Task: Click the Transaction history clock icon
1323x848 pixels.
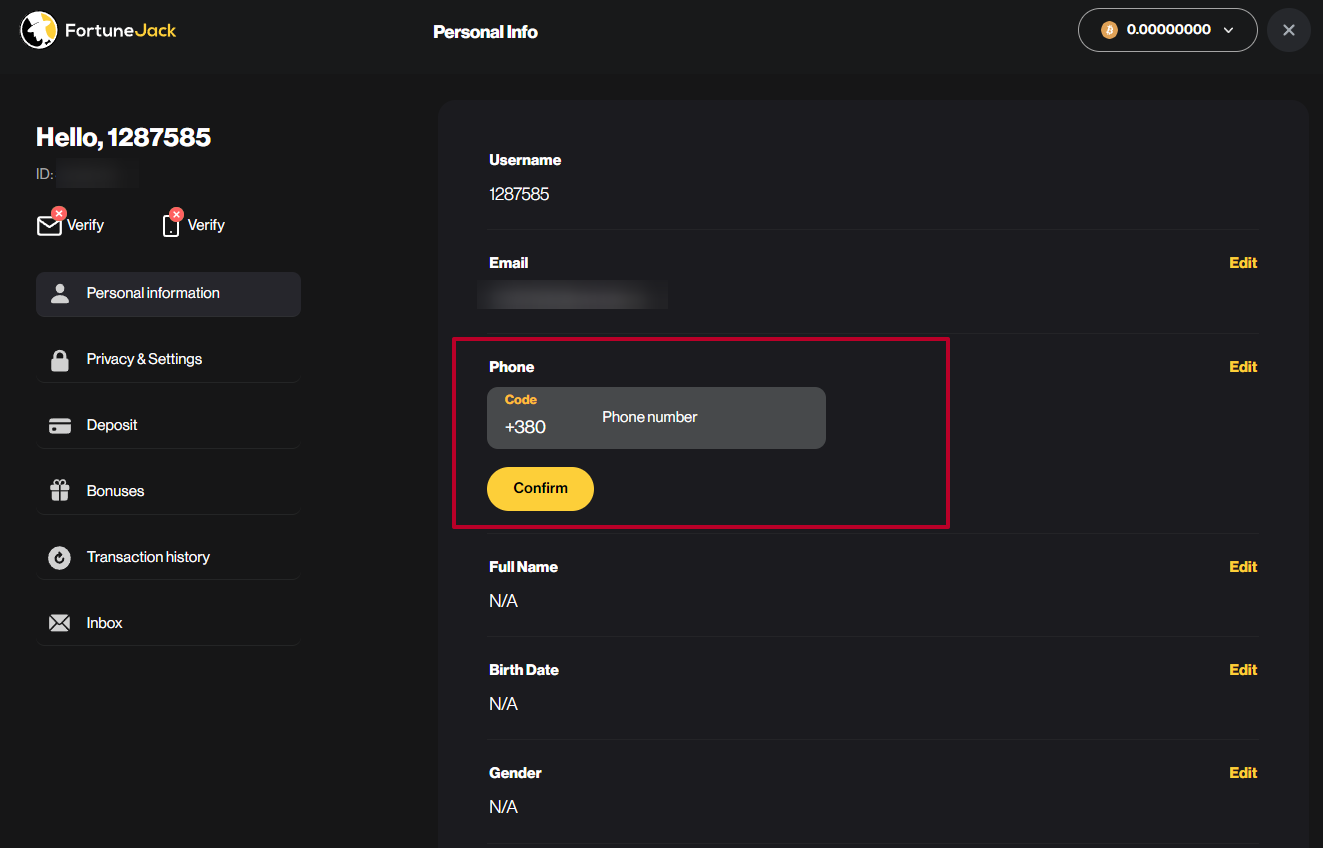Action: click(60, 558)
